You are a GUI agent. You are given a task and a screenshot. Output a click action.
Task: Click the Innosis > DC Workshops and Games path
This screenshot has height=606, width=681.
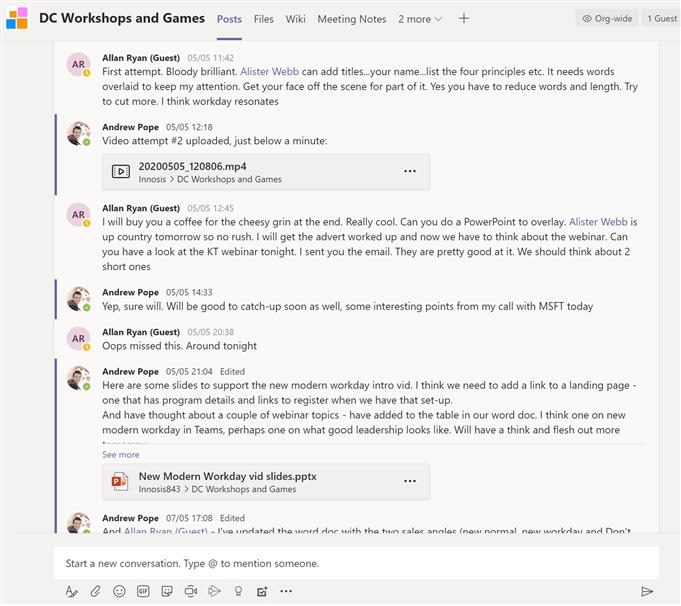pos(210,179)
